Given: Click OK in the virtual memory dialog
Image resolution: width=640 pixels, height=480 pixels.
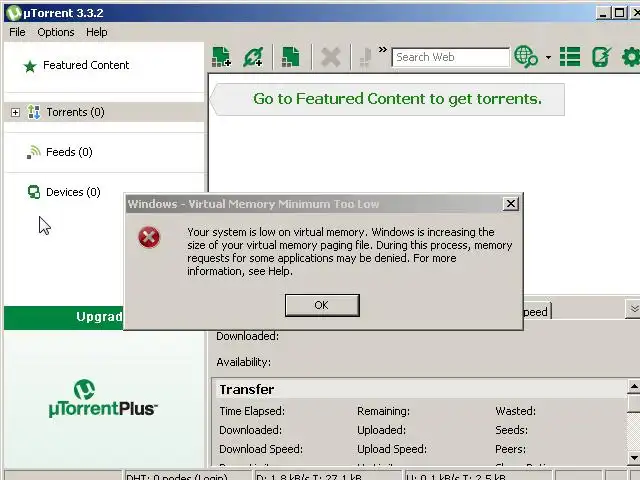Looking at the screenshot, I should 322,305.
